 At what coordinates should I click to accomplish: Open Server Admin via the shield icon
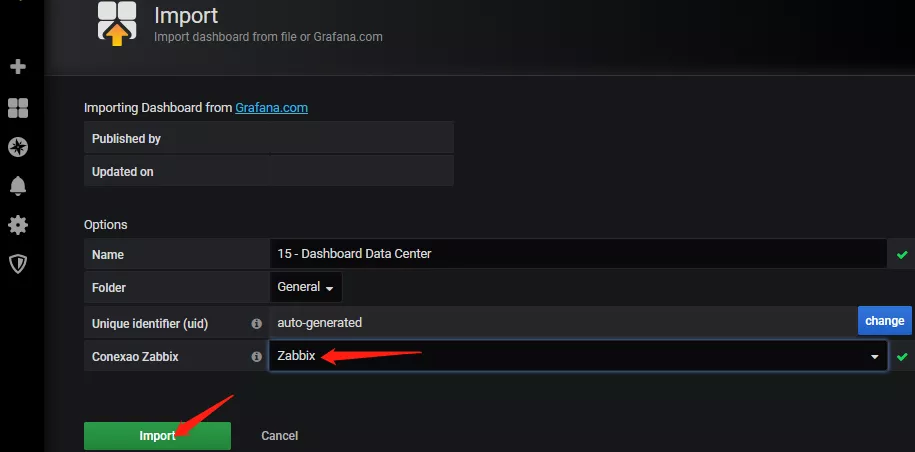[18, 264]
